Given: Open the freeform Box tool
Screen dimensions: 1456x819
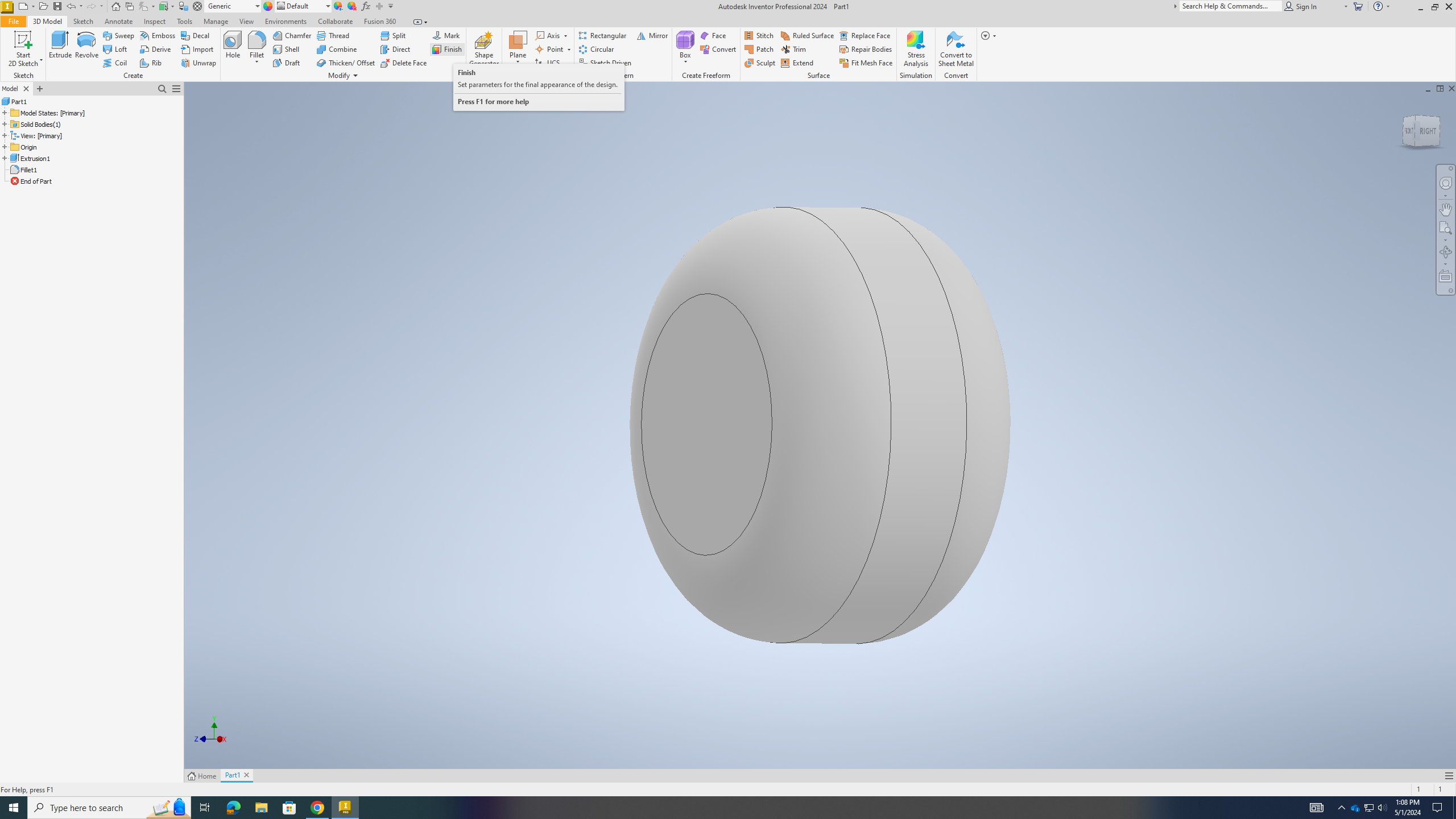Looking at the screenshot, I should coord(685,44).
